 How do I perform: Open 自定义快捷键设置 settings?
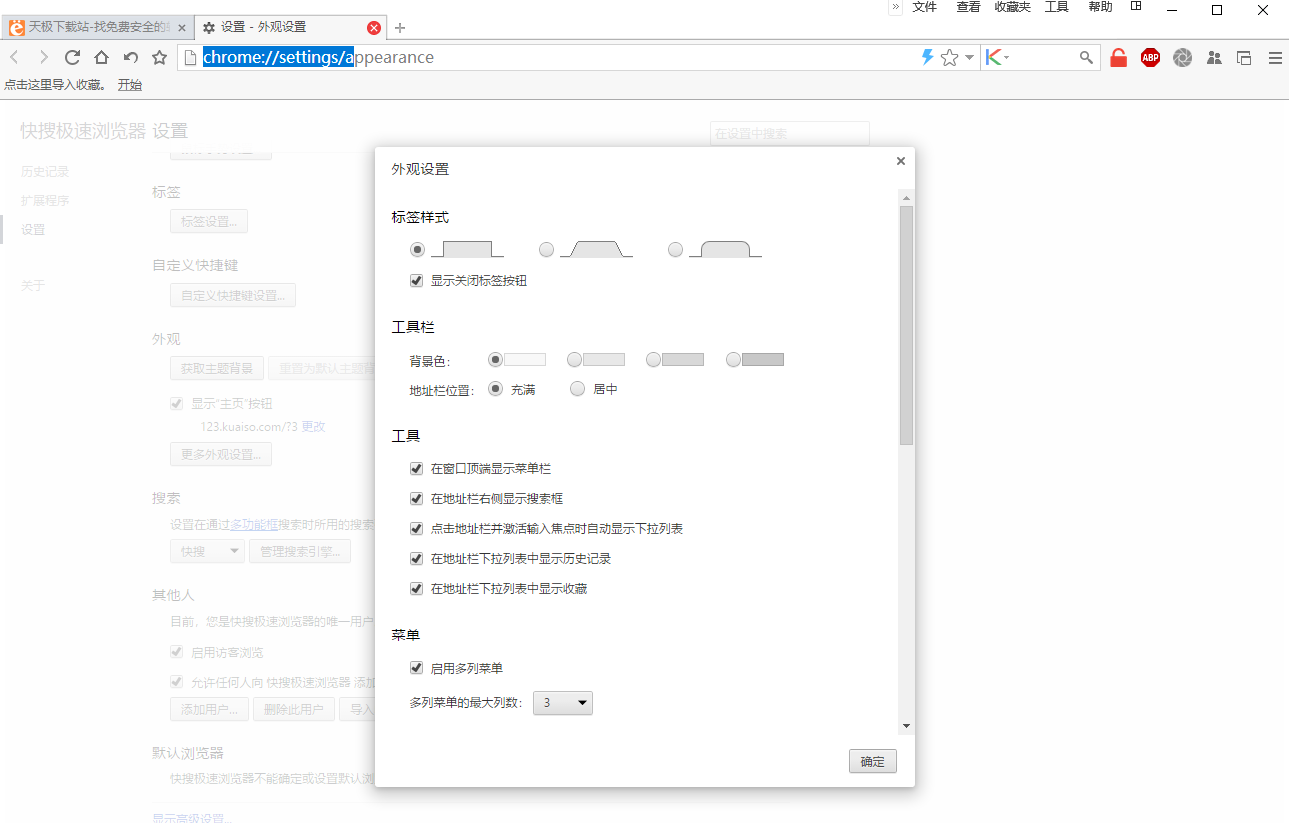[x=232, y=294]
